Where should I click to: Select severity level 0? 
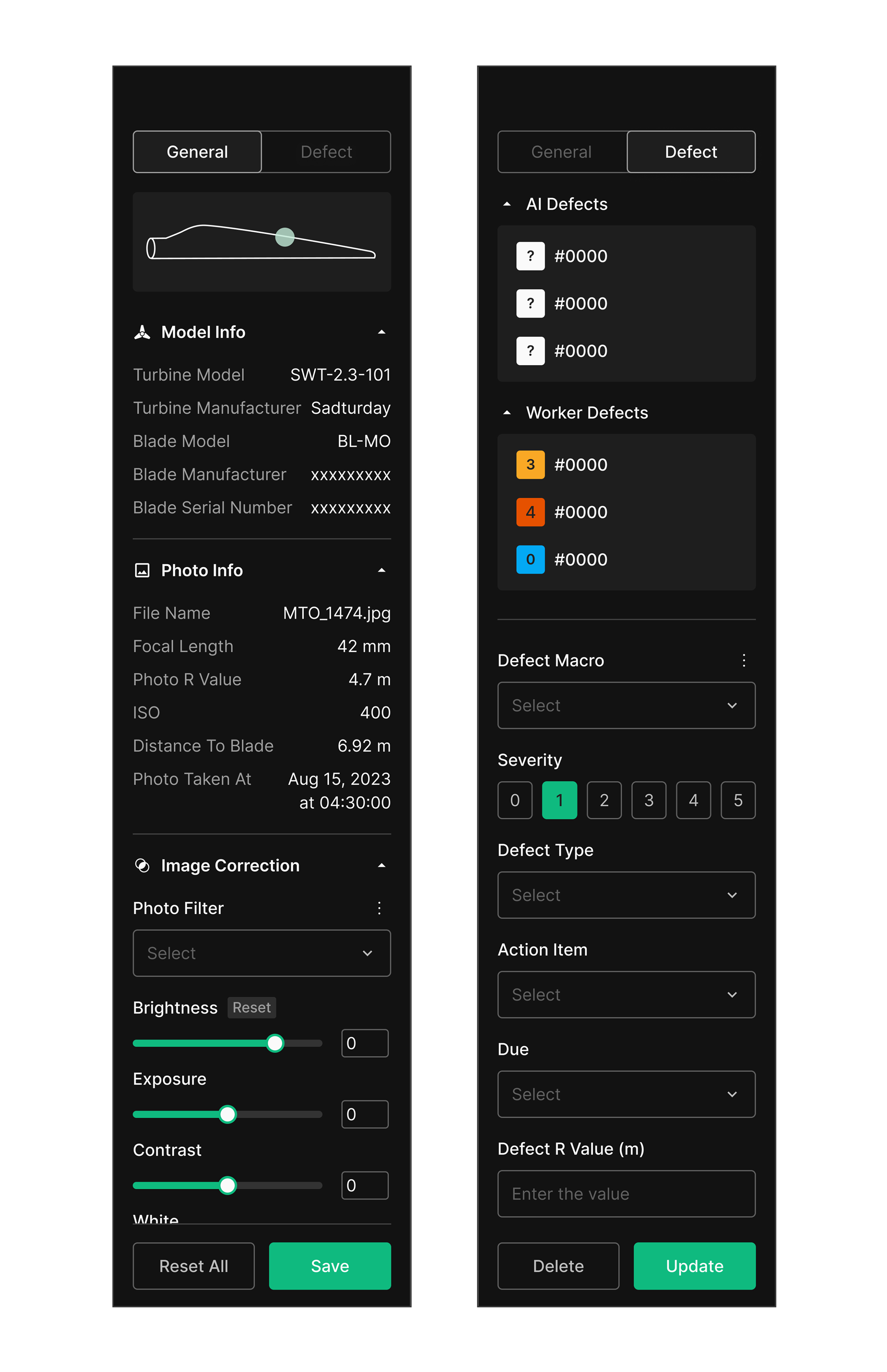tap(514, 800)
